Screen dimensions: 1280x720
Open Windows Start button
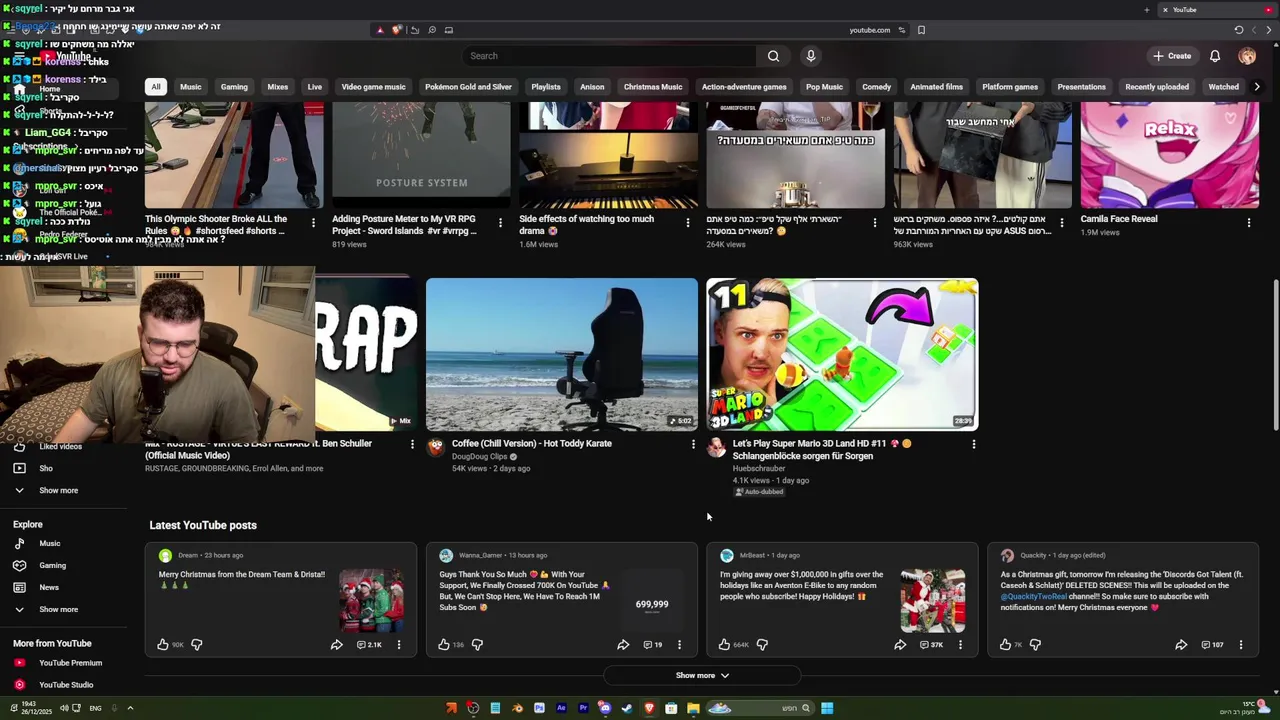tap(827, 708)
